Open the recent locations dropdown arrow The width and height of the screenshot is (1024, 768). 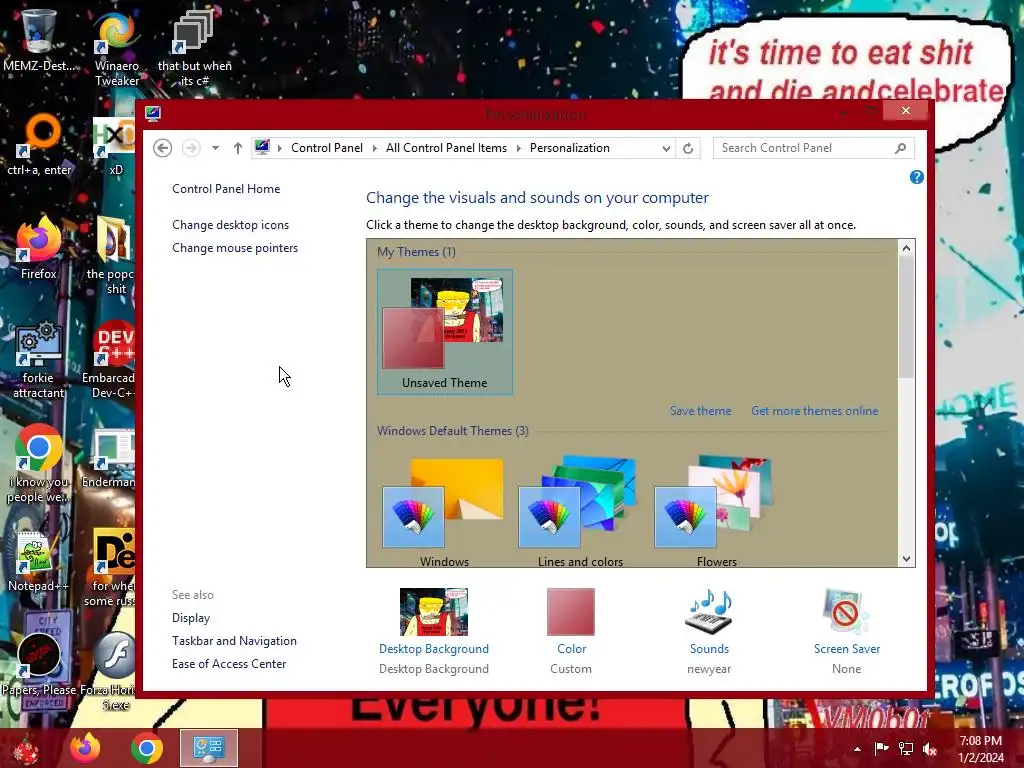[x=215, y=148]
